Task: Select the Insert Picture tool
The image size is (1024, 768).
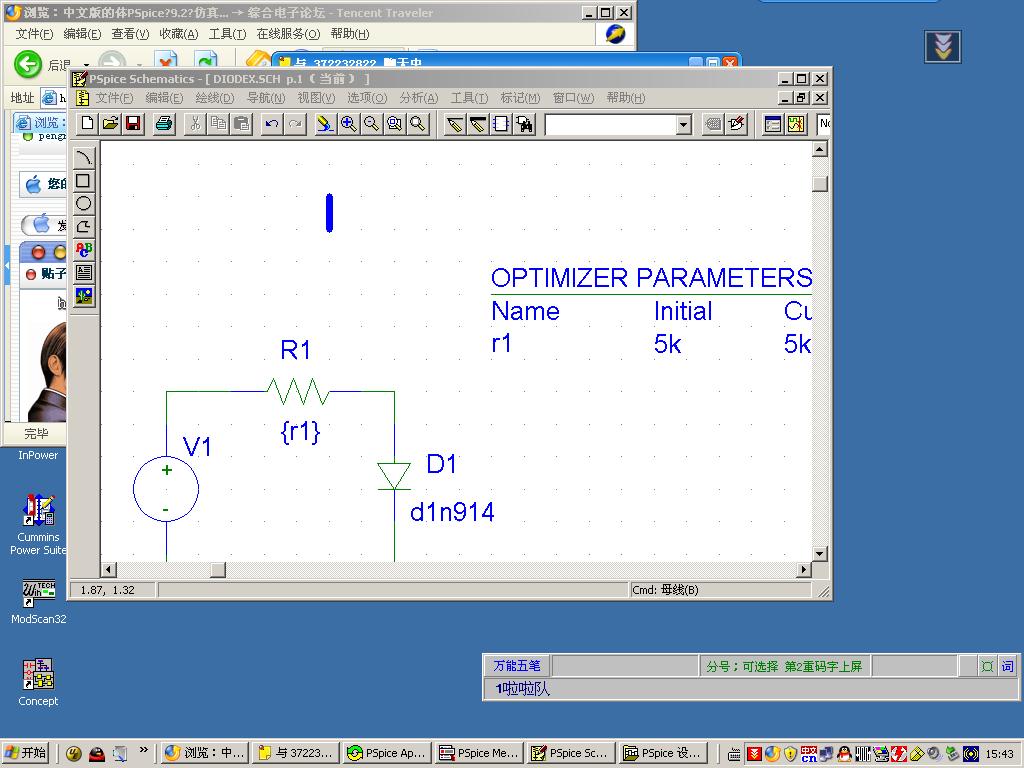Action: click(84, 296)
